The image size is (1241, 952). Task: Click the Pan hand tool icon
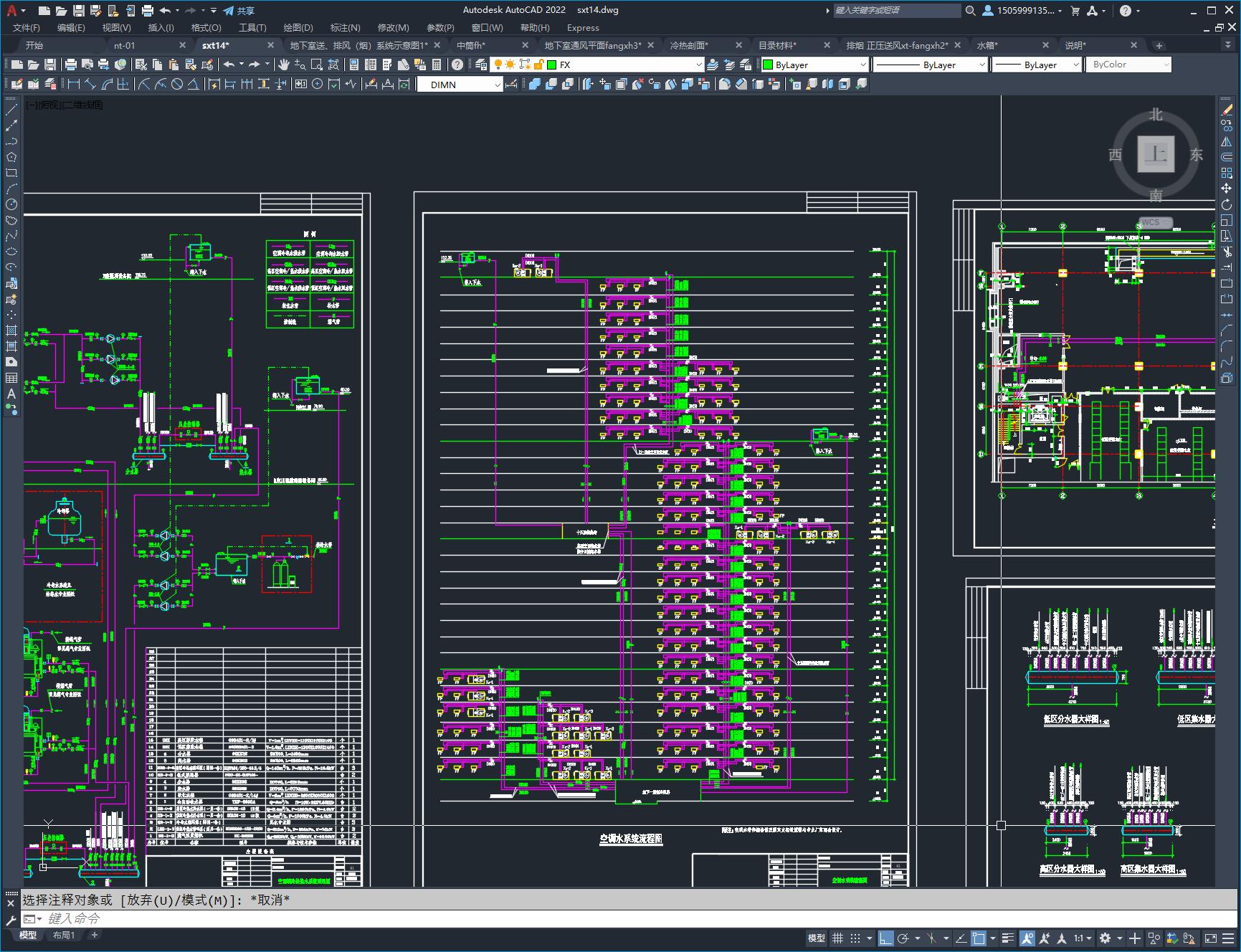(x=284, y=65)
